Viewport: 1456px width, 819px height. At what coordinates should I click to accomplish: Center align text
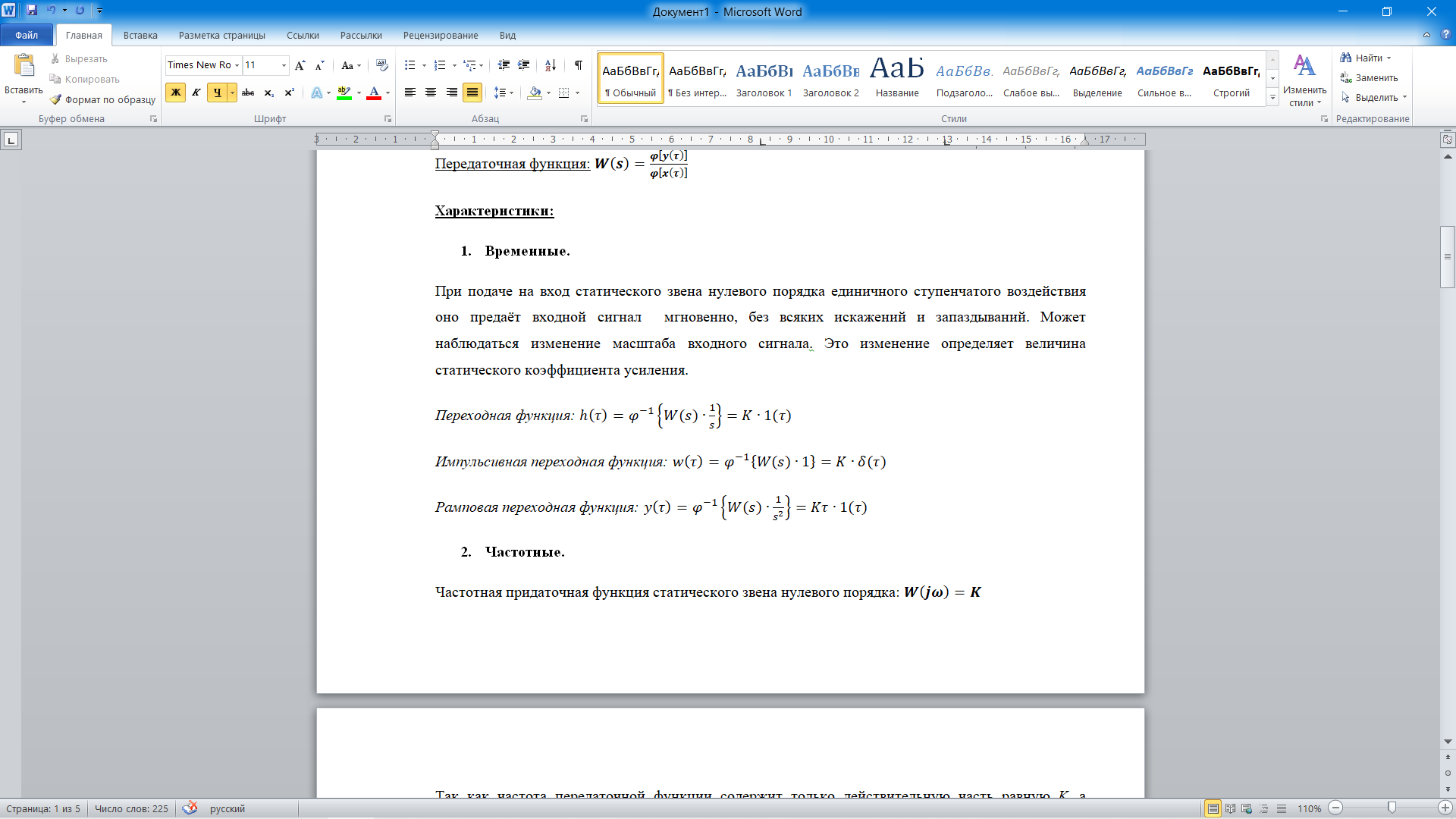[x=431, y=93]
